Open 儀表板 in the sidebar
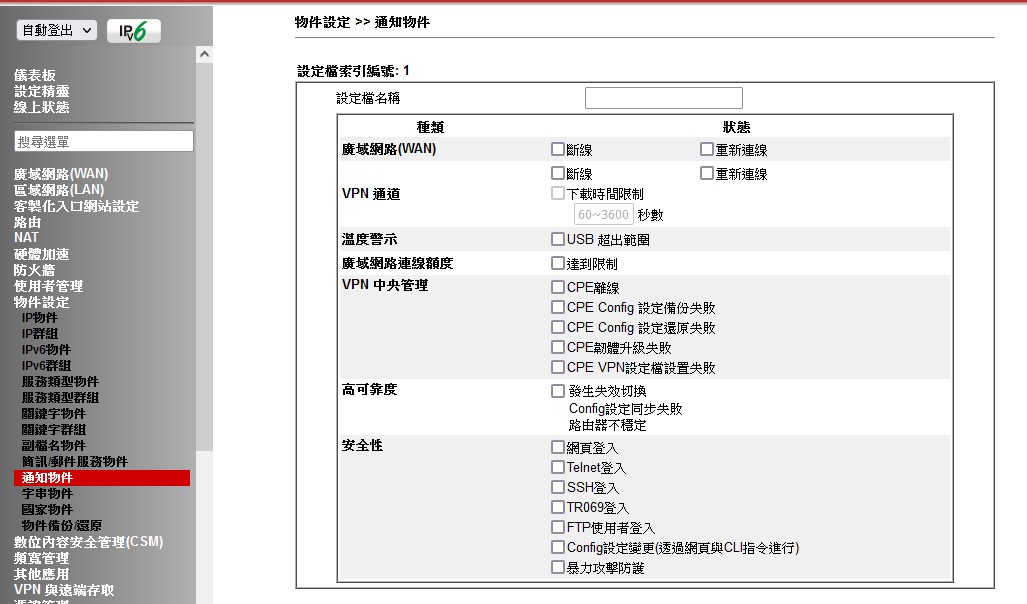Viewport: 1027px width, 604px height. tap(35, 75)
